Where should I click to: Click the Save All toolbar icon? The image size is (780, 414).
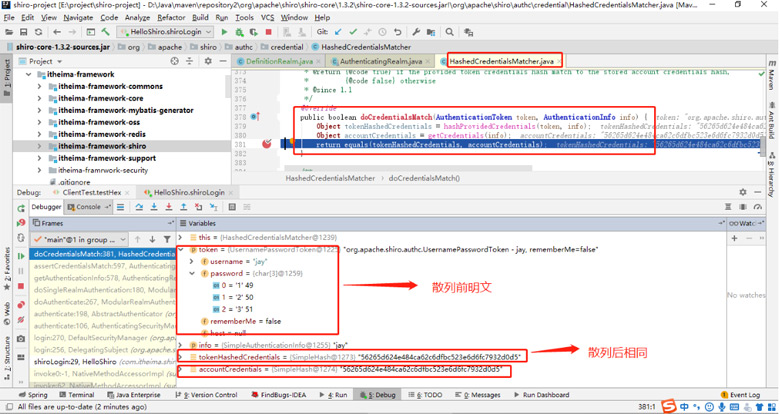coord(23,32)
